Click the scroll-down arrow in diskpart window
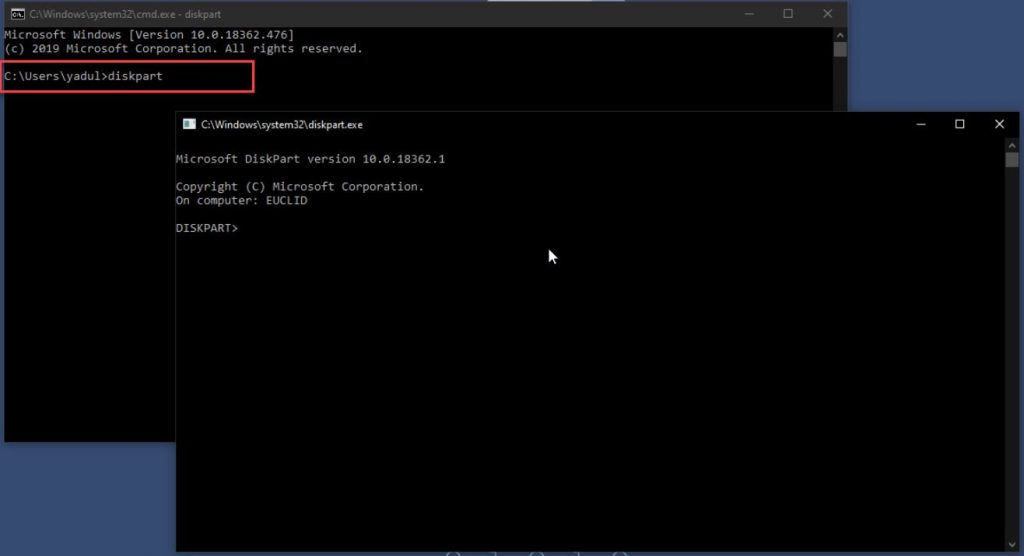Image resolution: width=1024 pixels, height=556 pixels. (x=1012, y=544)
